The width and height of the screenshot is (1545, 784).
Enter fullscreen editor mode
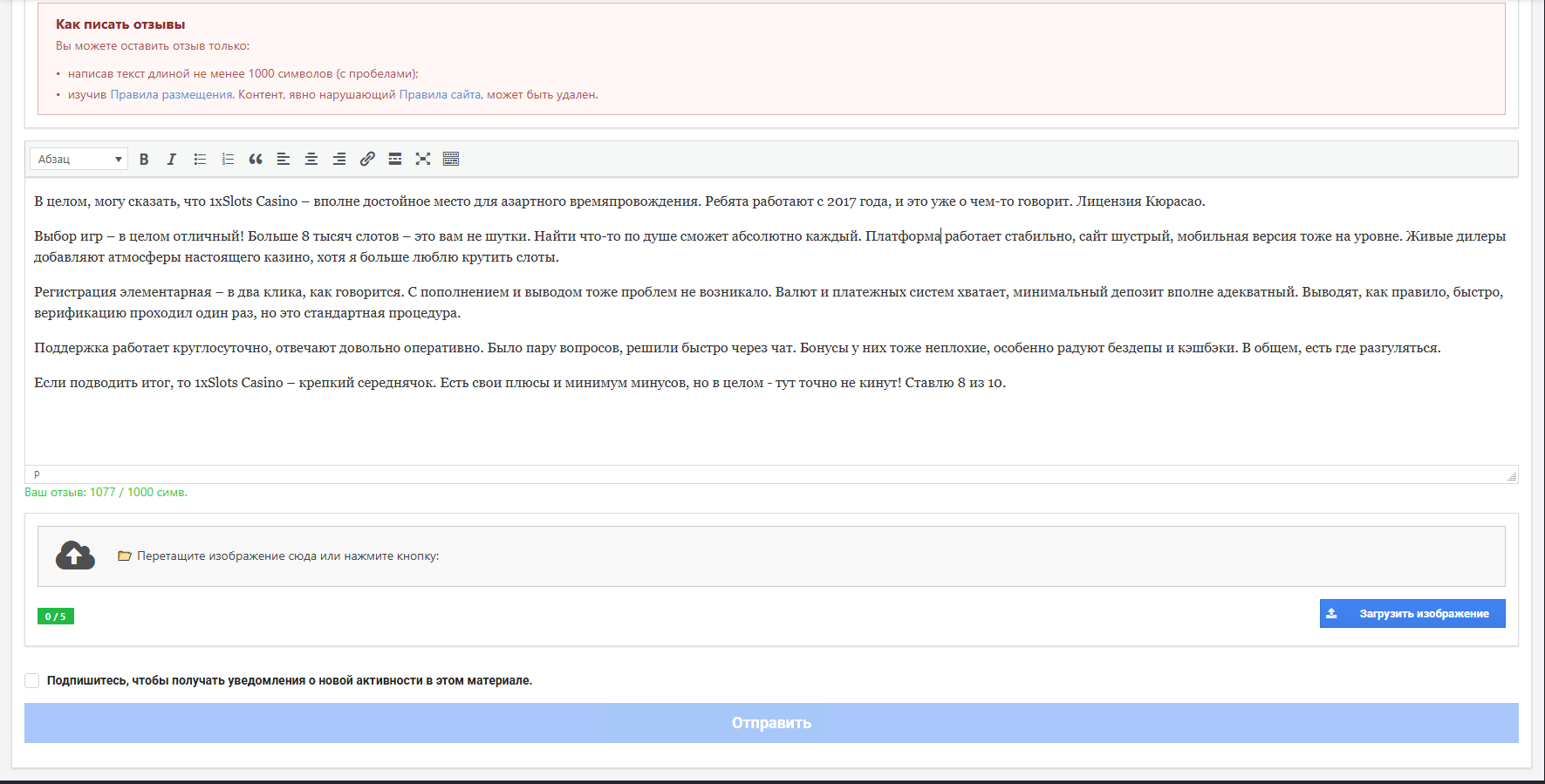423,159
